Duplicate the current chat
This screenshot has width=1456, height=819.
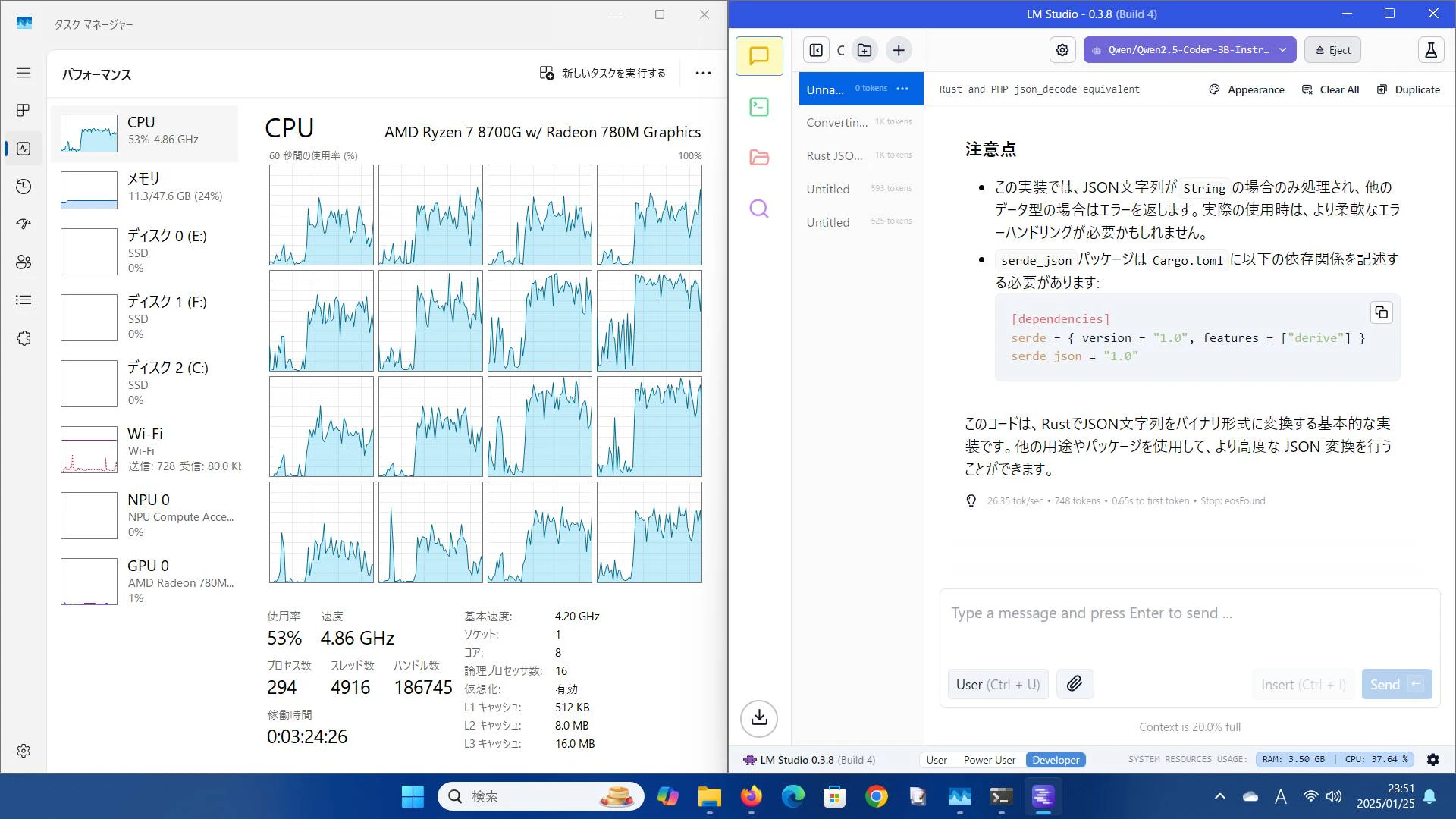coord(1408,89)
